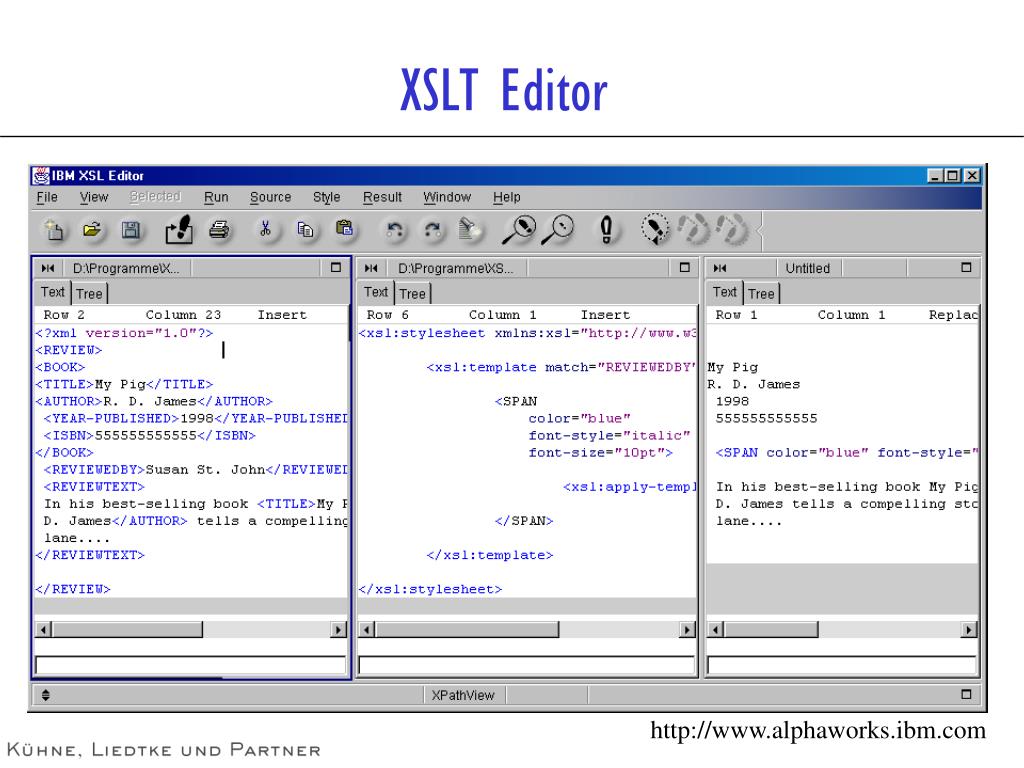This screenshot has height=768, width=1024.
Task: Maximize the stylesheet pane
Action: pos(684,268)
